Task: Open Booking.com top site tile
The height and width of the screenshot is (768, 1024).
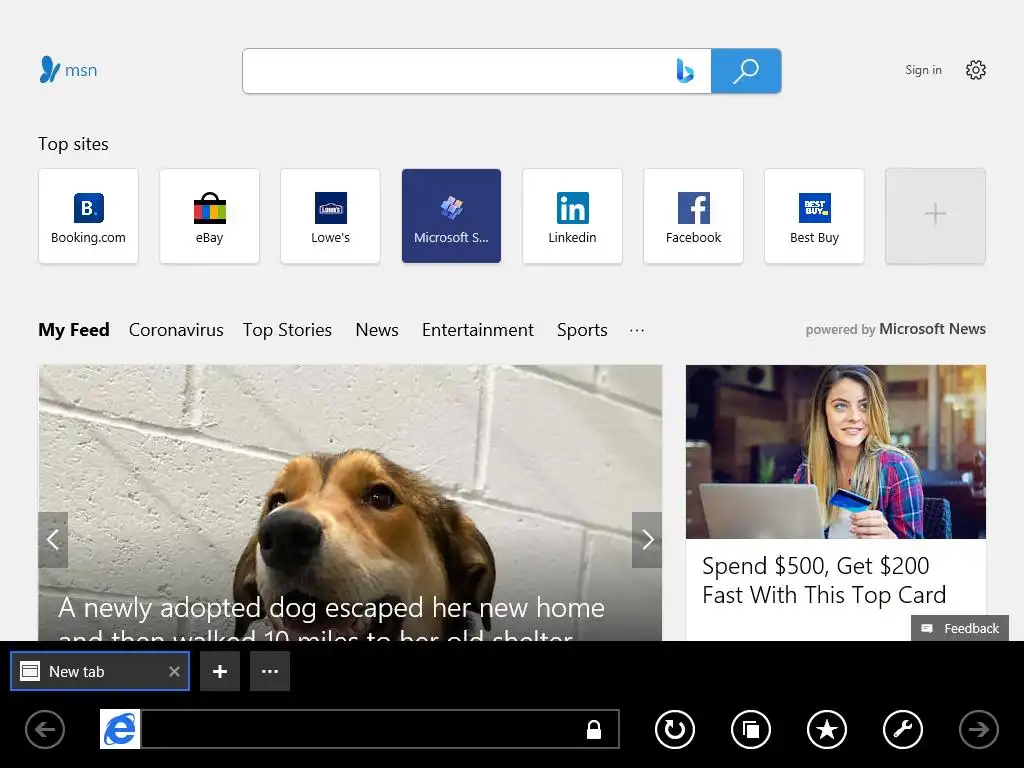Action: (88, 216)
